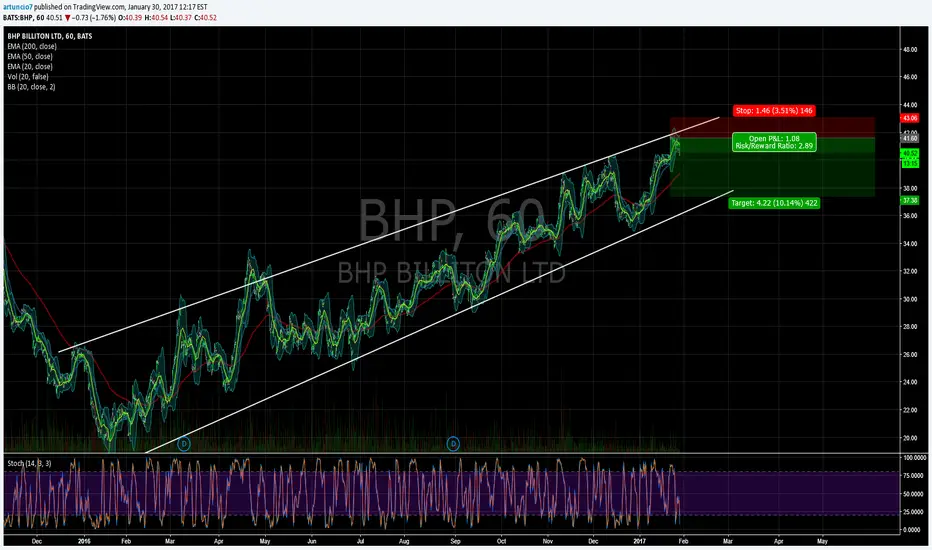Select the EMA (20, close) indicator label
Viewport: 932px width, 550px height.
click(30, 67)
